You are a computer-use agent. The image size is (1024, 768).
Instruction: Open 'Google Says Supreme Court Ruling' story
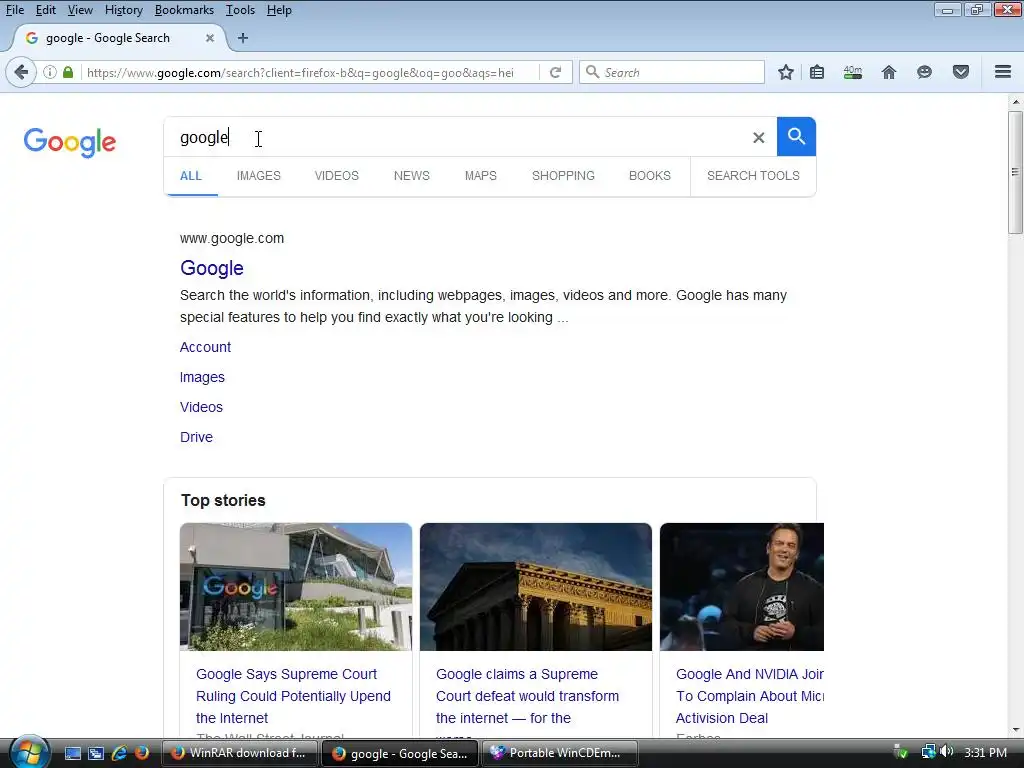coord(293,696)
